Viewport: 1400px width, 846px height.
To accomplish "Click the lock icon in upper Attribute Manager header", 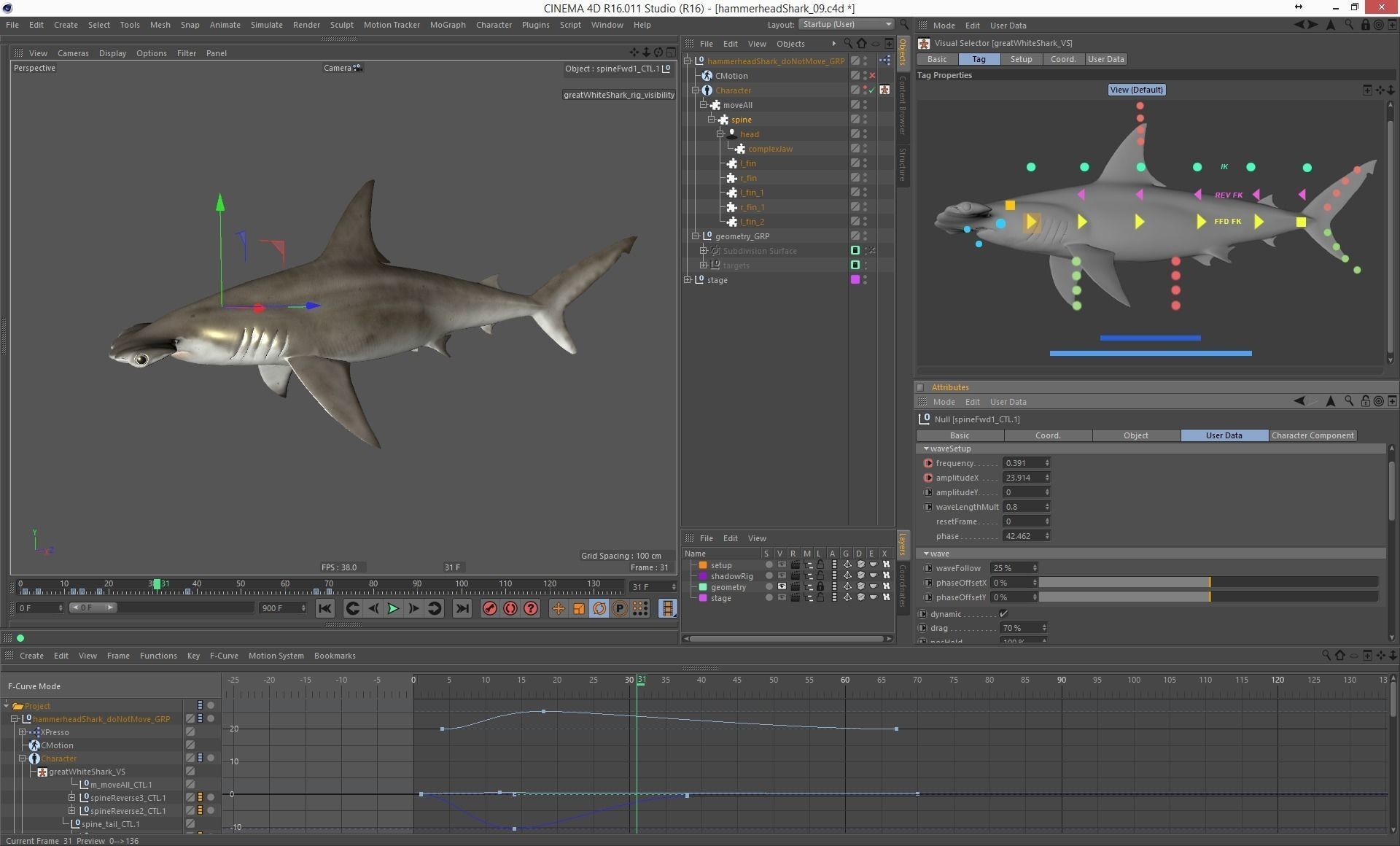I will [1365, 25].
